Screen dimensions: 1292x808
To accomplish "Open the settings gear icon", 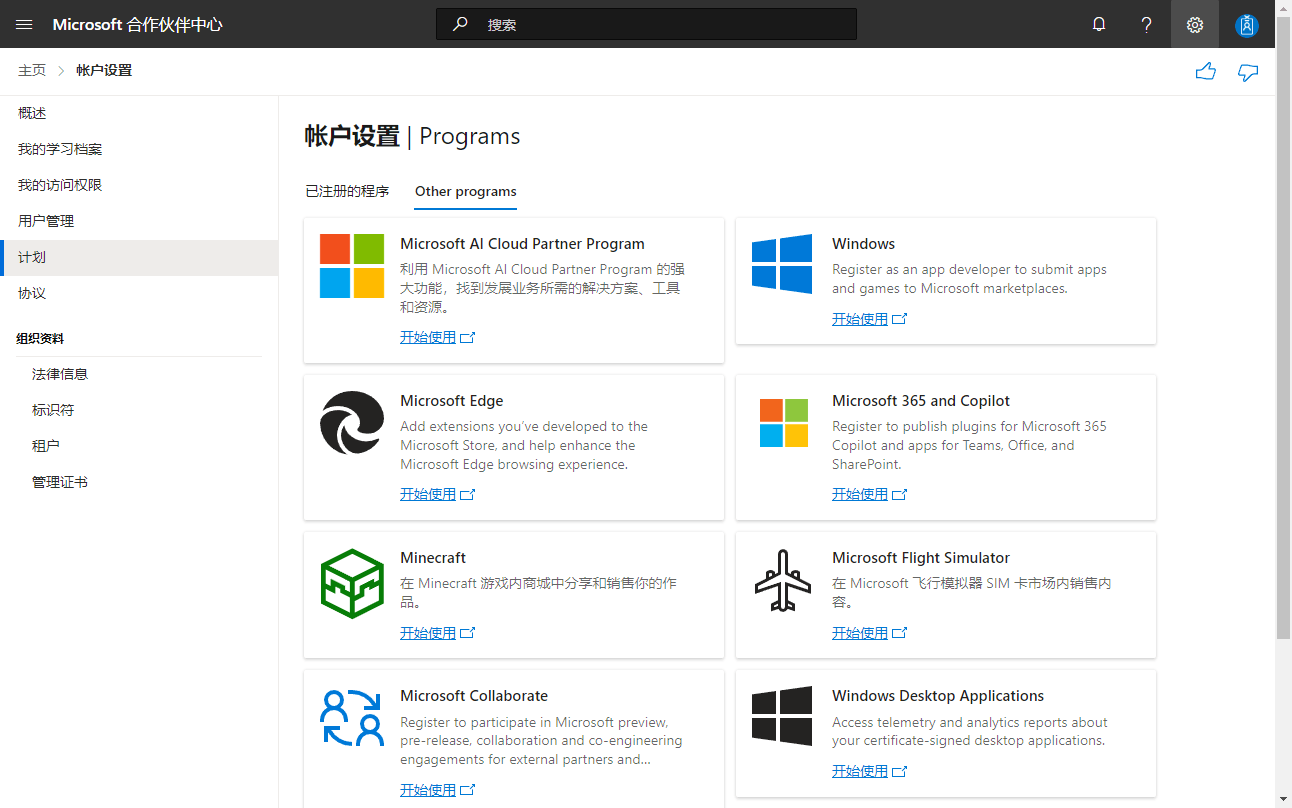I will pyautogui.click(x=1195, y=24).
